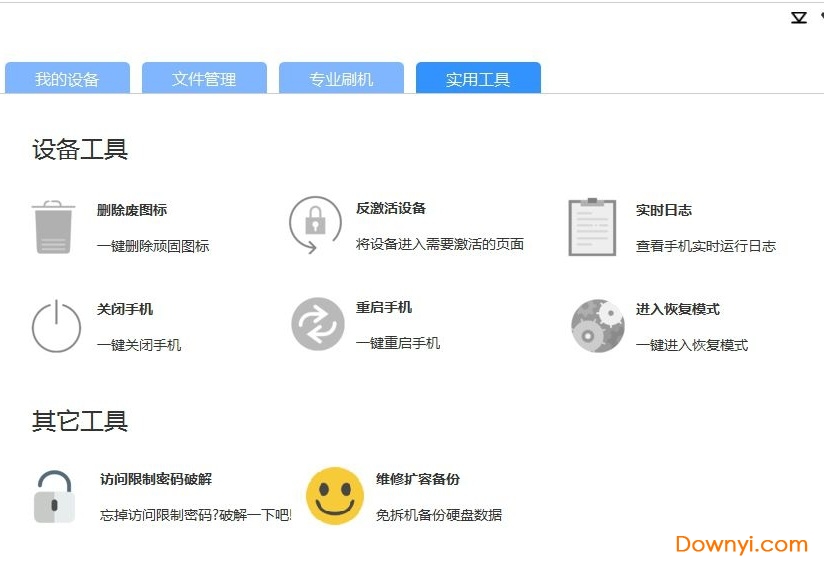
Task: Click the 一键进入恢复模式 description text
Action: click(692, 345)
